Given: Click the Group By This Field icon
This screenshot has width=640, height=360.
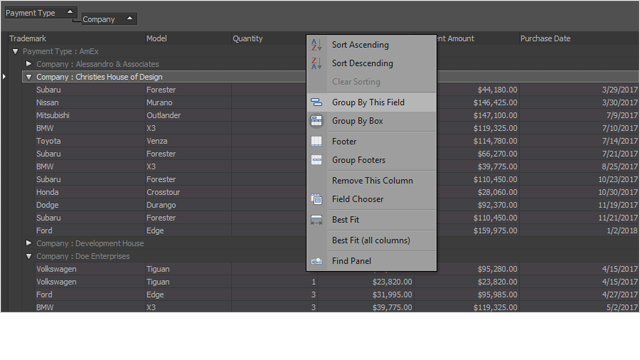Looking at the screenshot, I should 317,102.
